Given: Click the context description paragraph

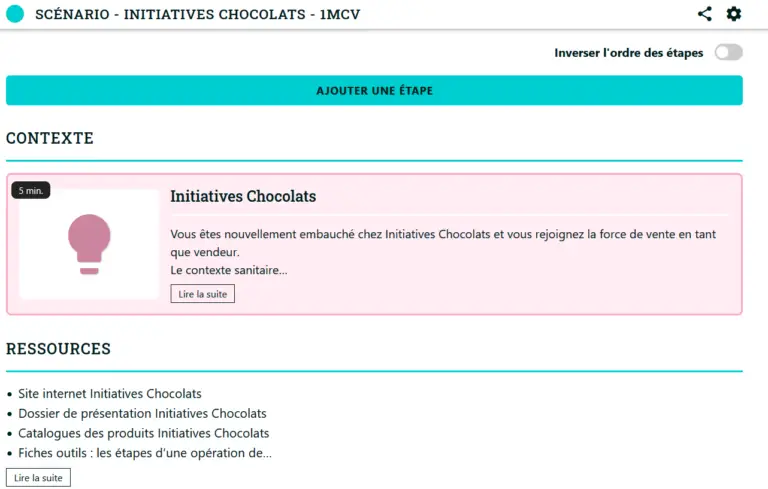Looking at the screenshot, I should 443,252.
